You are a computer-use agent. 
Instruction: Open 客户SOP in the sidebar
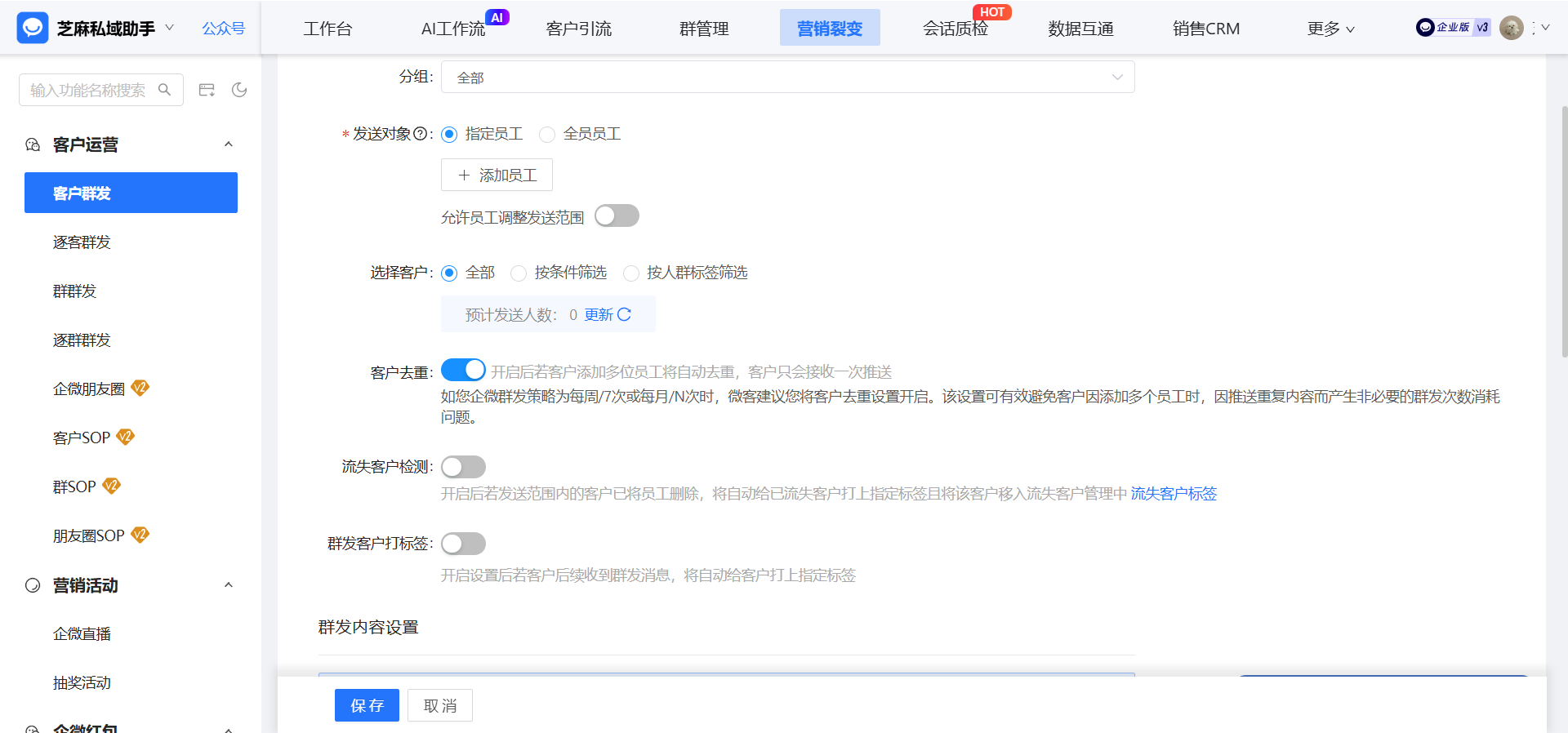coord(82,438)
